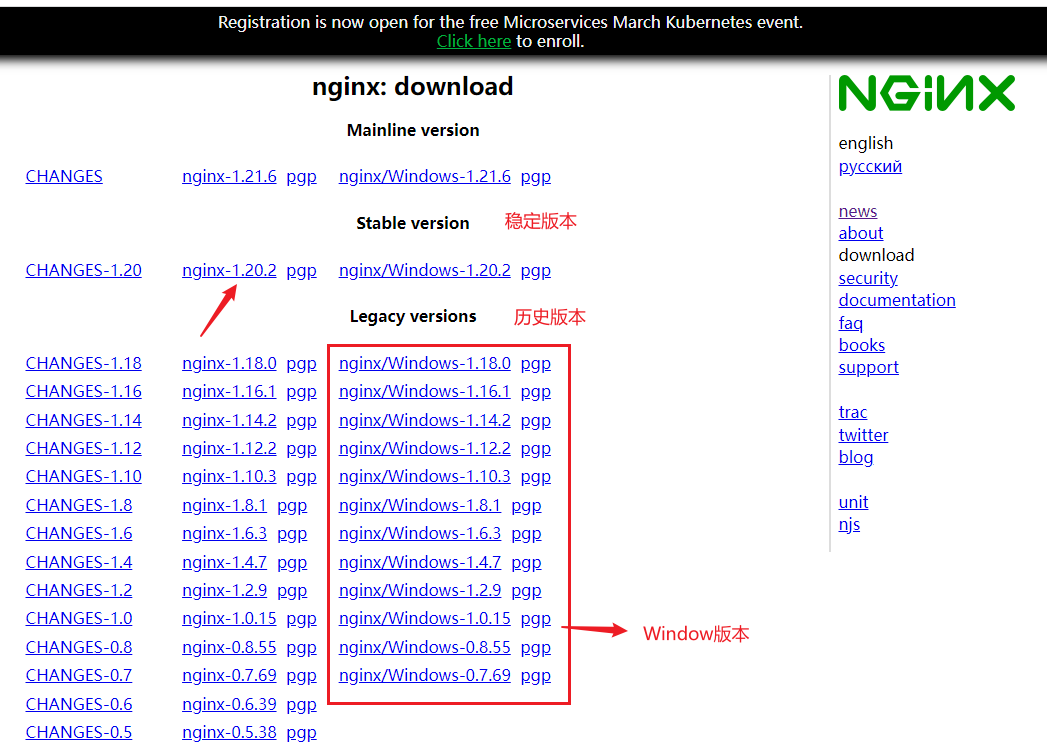This screenshot has height=748, width=1047.
Task: Download nginx-1.18.0
Action: 229,363
